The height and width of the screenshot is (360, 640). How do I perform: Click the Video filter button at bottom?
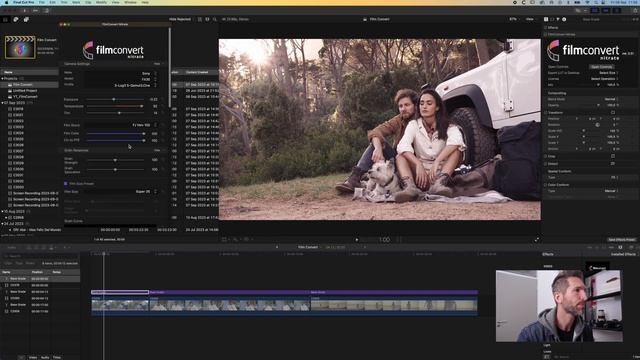point(33,358)
